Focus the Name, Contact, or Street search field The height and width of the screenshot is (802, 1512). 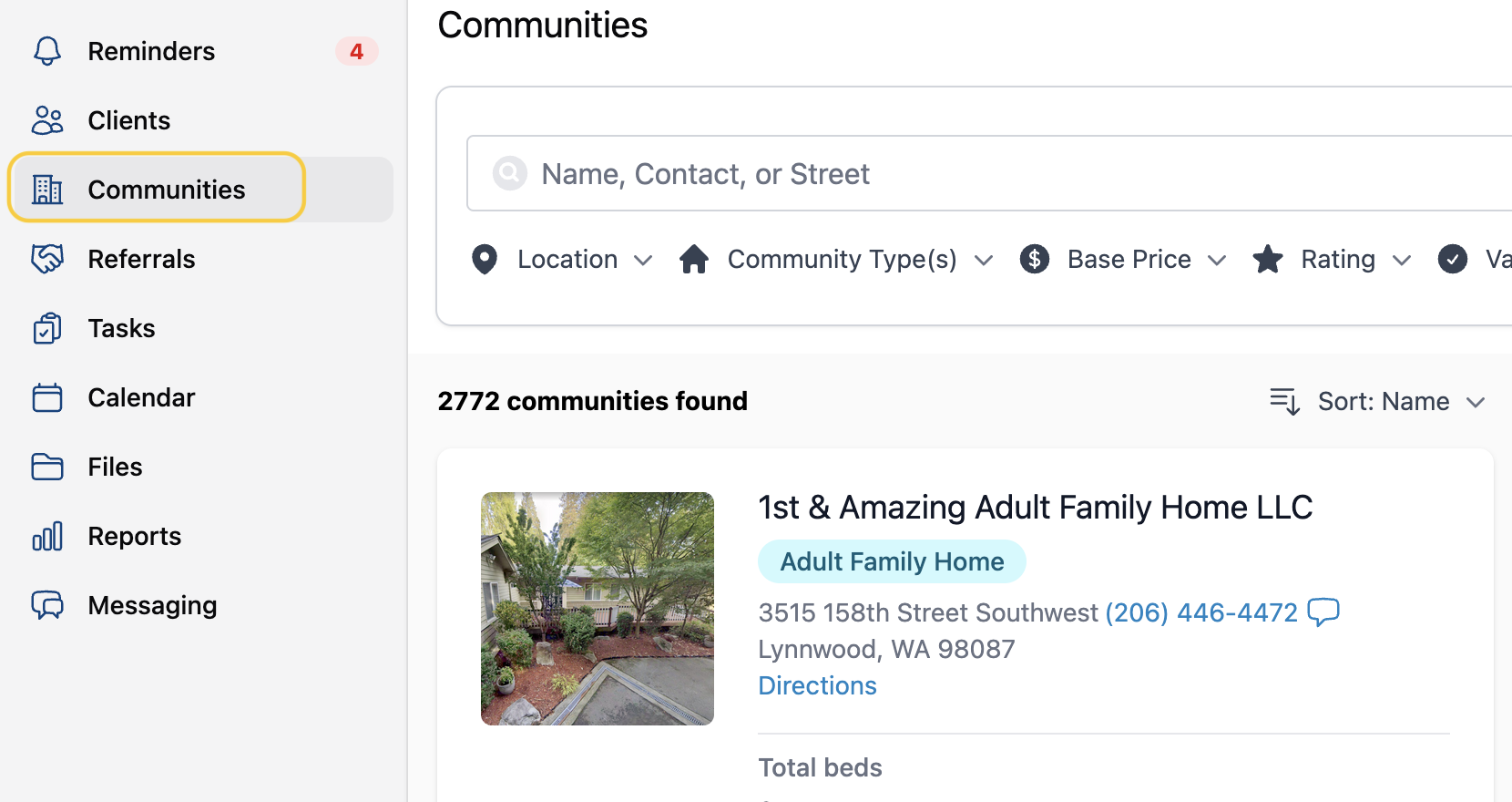tap(989, 173)
